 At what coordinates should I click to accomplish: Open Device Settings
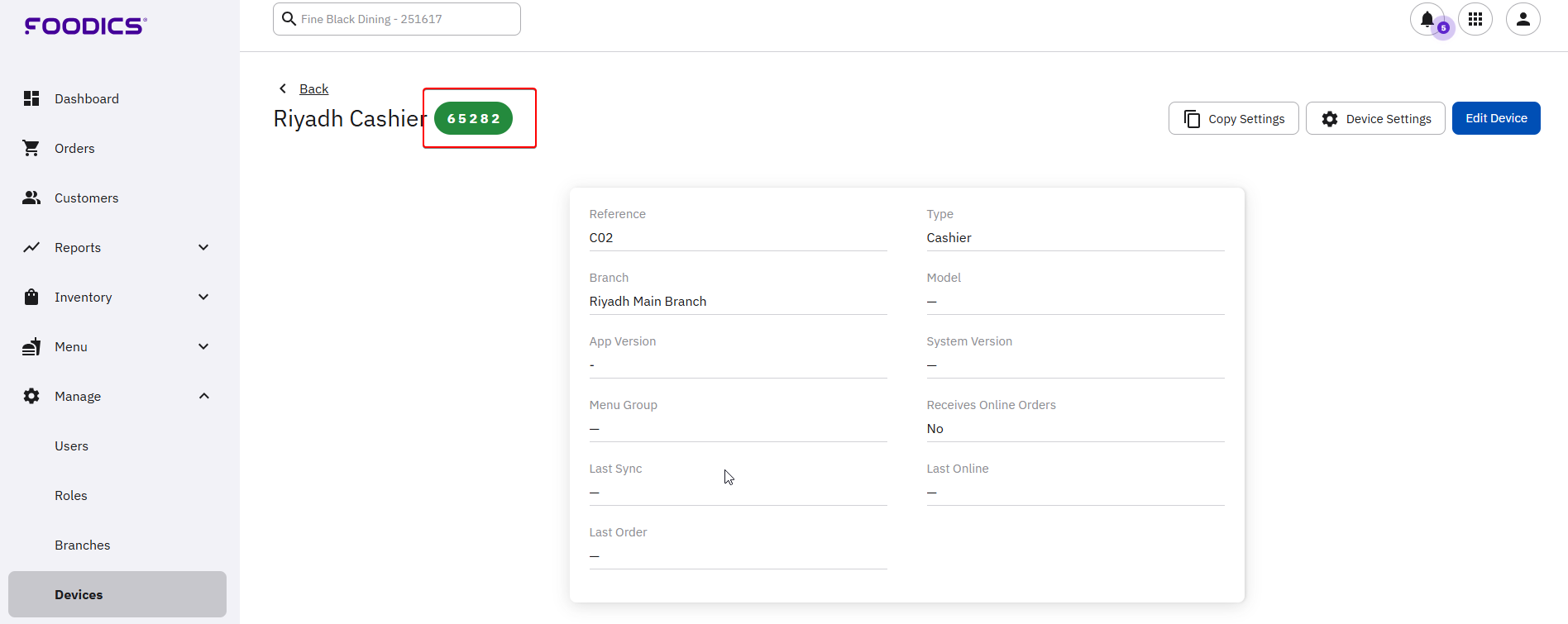[1374, 118]
